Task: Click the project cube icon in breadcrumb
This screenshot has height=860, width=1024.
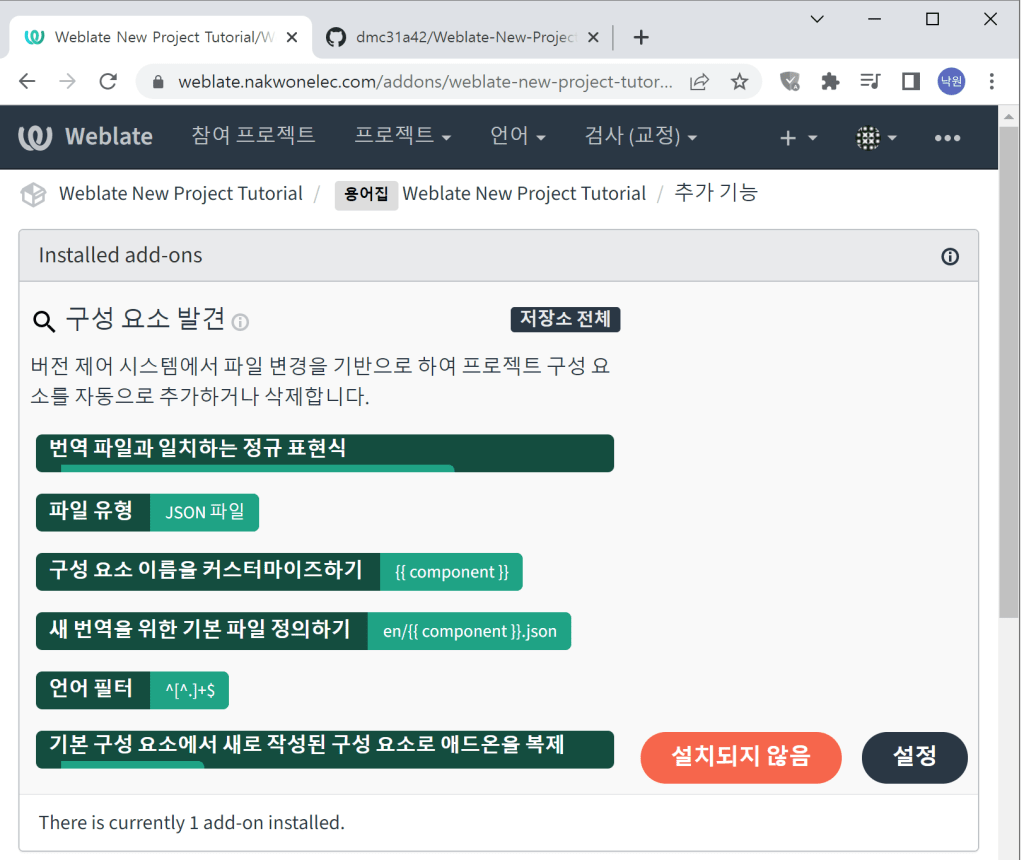Action: 34,194
